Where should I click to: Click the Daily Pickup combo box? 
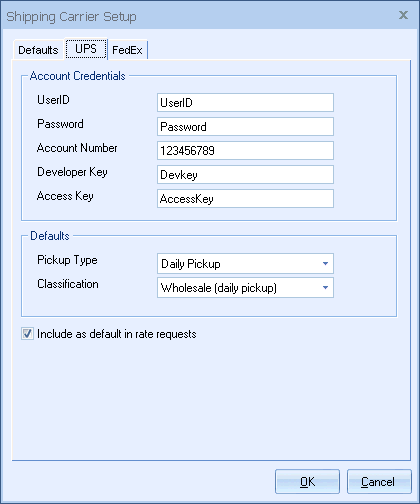click(245, 264)
